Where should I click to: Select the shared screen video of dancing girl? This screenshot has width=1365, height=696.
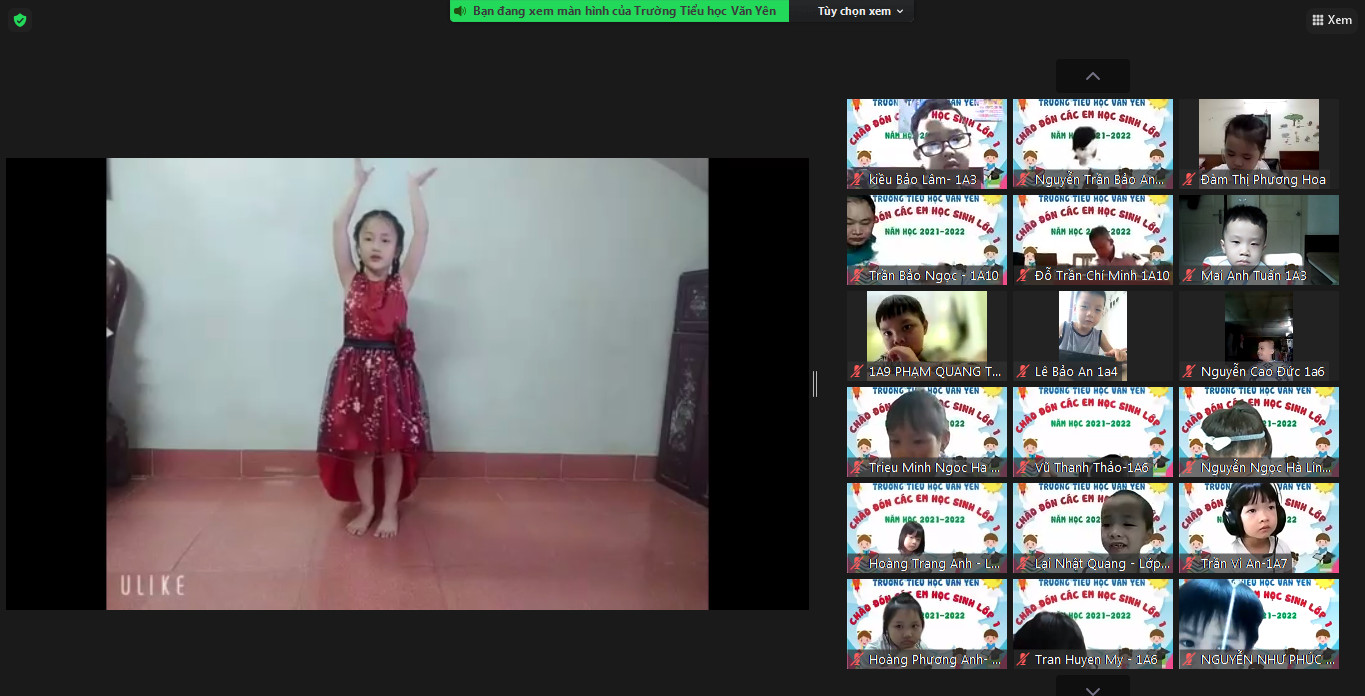tap(407, 383)
